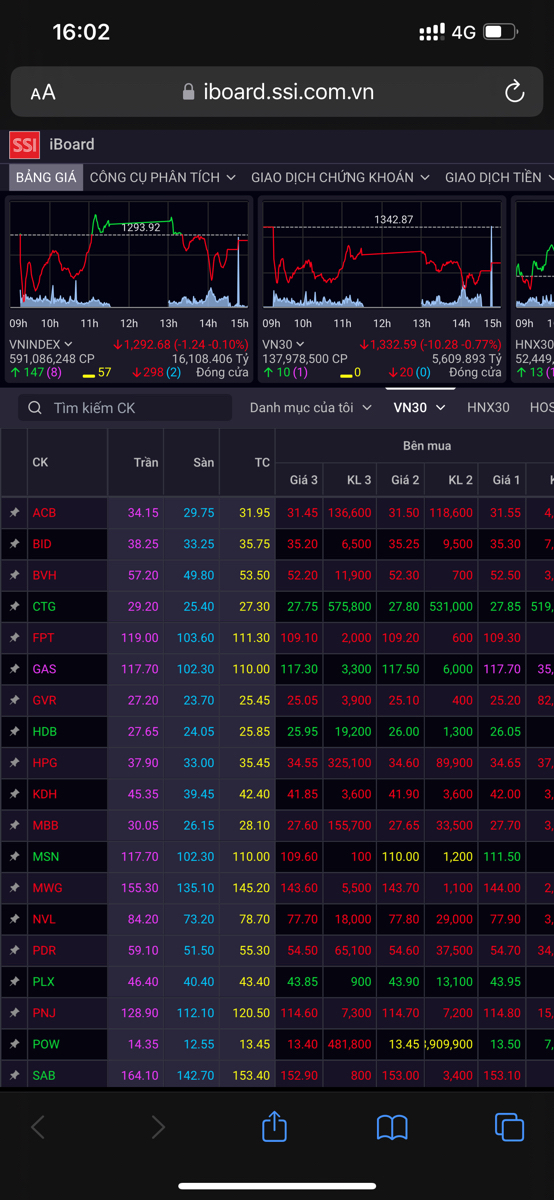Expand the Công cụ phân tích menu
Image resolution: width=554 pixels, height=1200 pixels.
pyautogui.click(x=162, y=177)
